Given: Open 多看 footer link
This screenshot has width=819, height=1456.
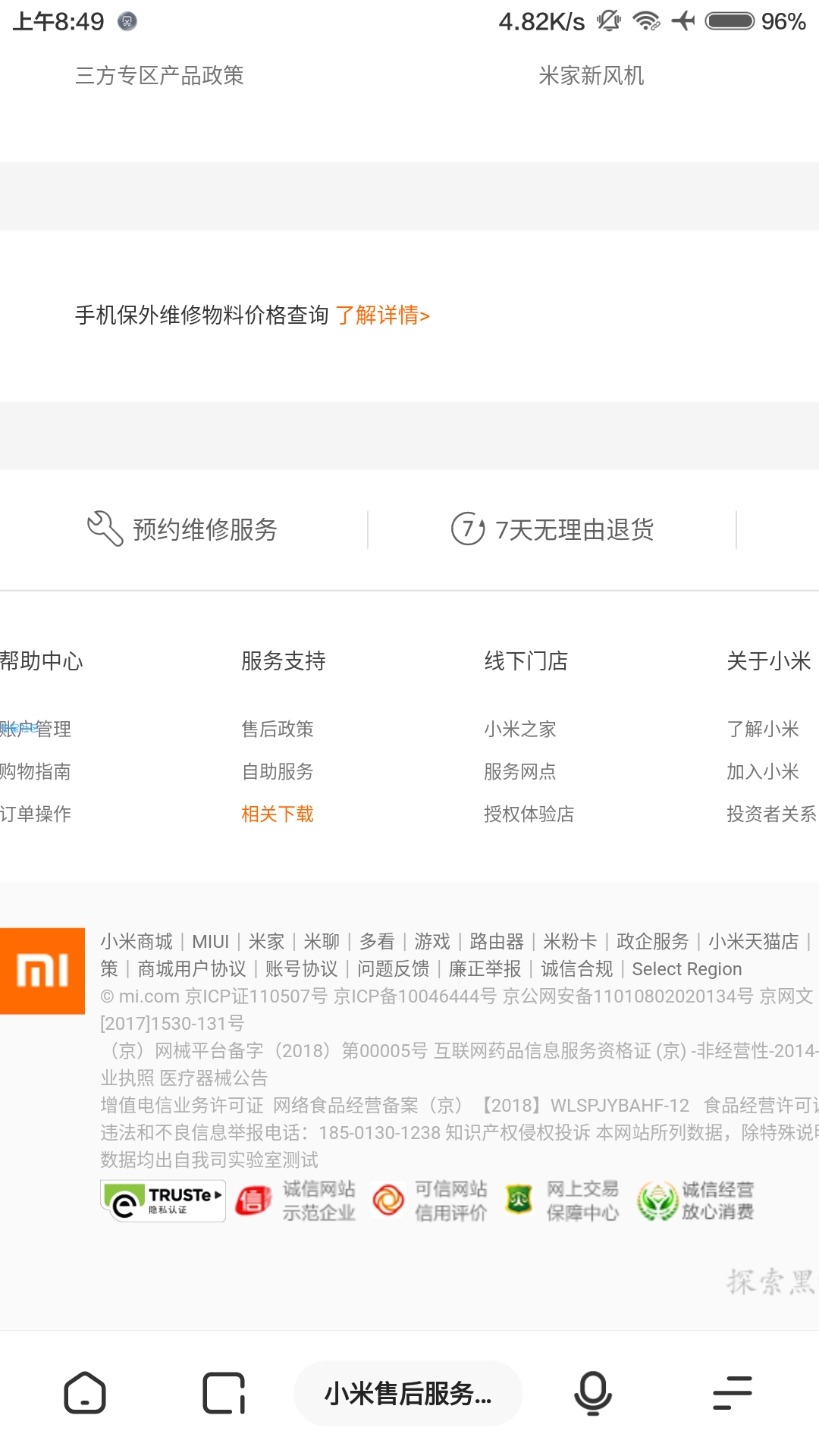Looking at the screenshot, I should 377,941.
